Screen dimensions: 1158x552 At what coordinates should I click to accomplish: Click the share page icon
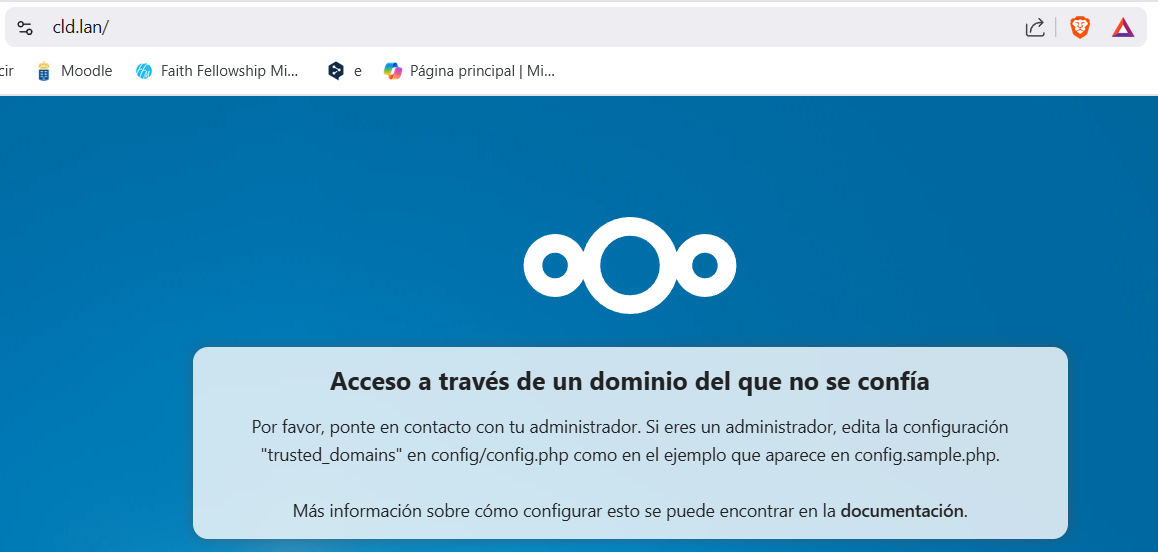click(1035, 28)
